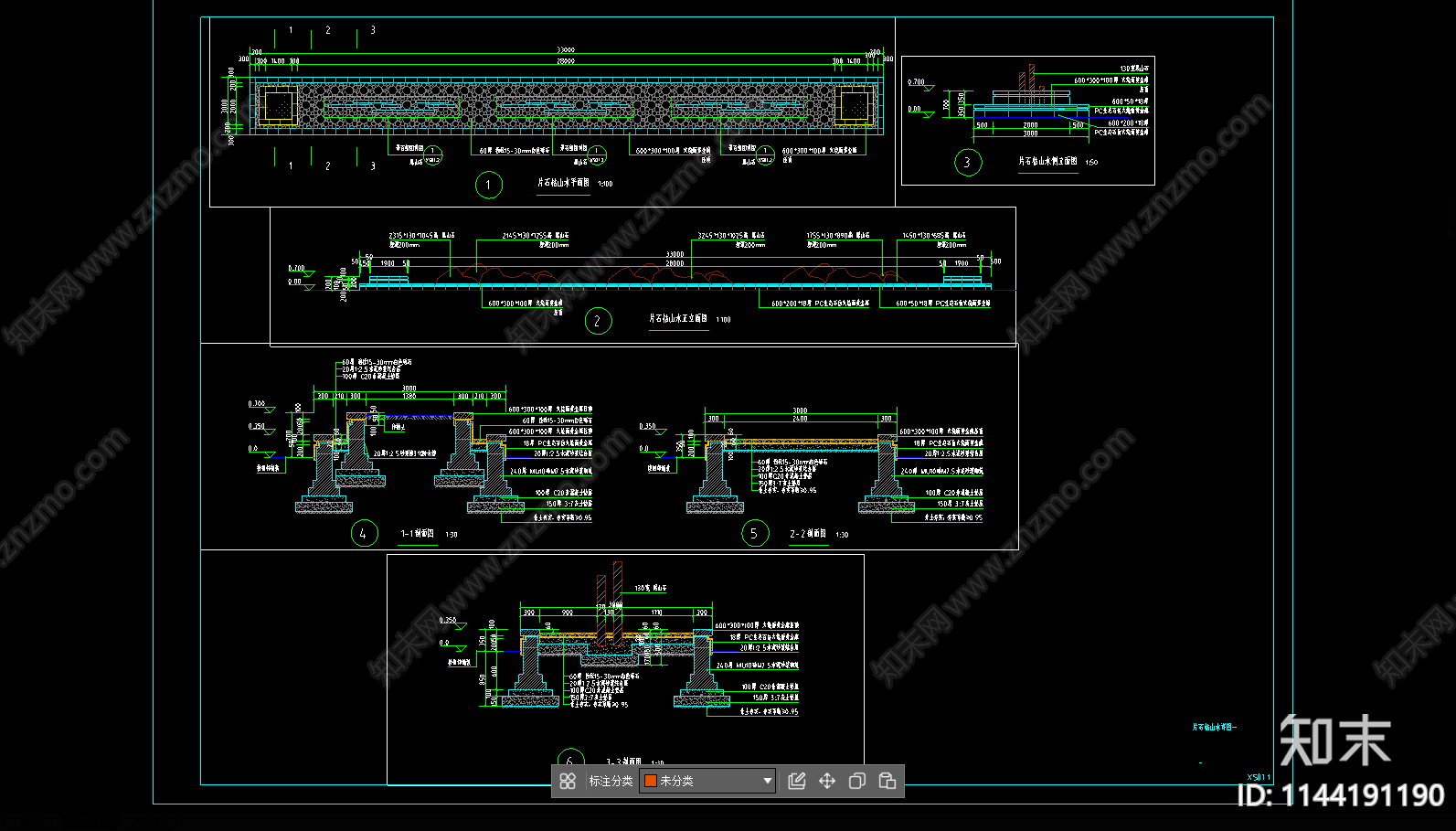
Task: Click the paste clipboard icon
Action: [887, 781]
